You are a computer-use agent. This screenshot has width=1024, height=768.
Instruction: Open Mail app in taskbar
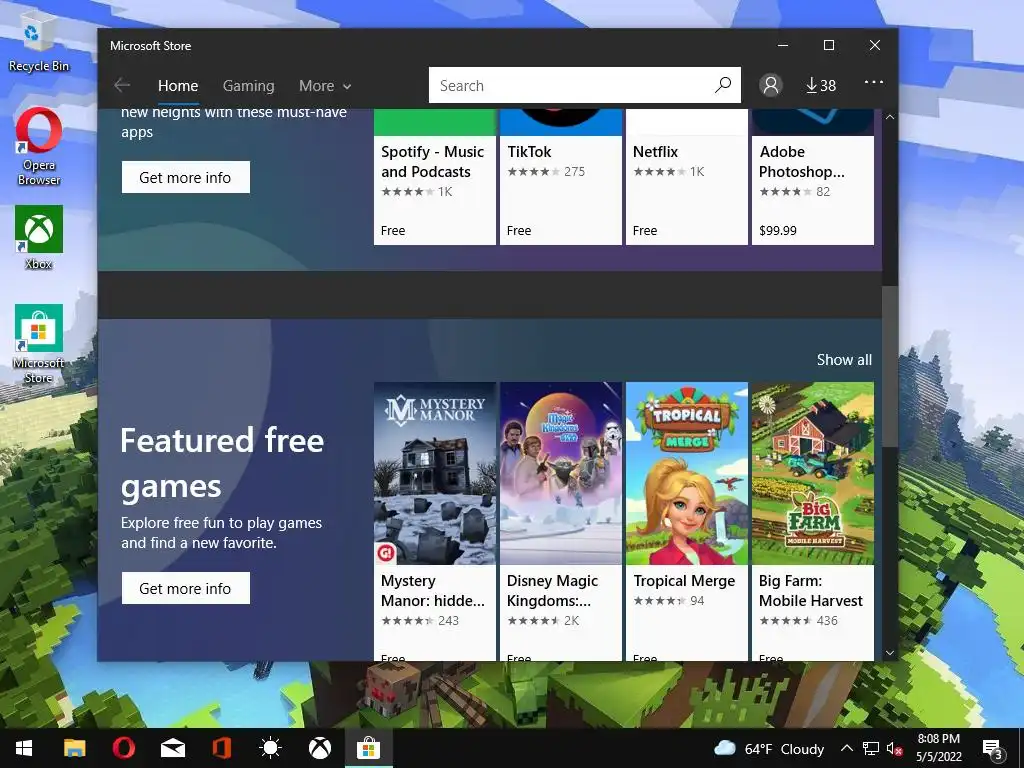tap(172, 748)
